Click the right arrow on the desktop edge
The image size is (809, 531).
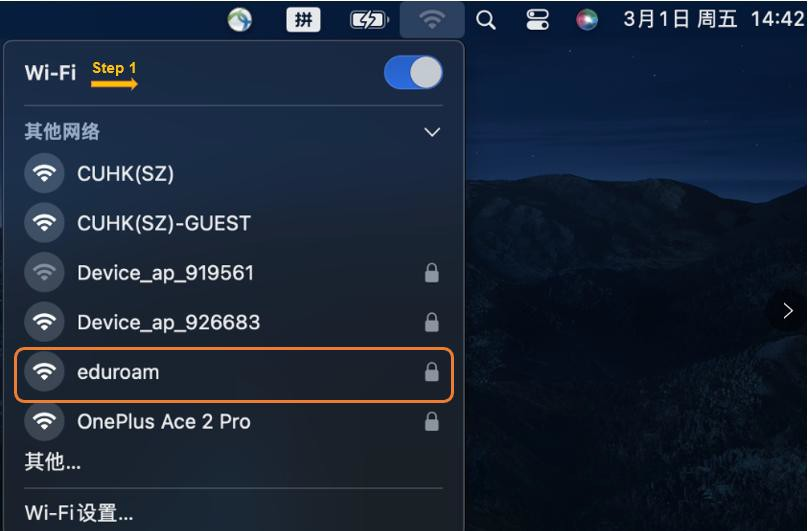[x=787, y=311]
